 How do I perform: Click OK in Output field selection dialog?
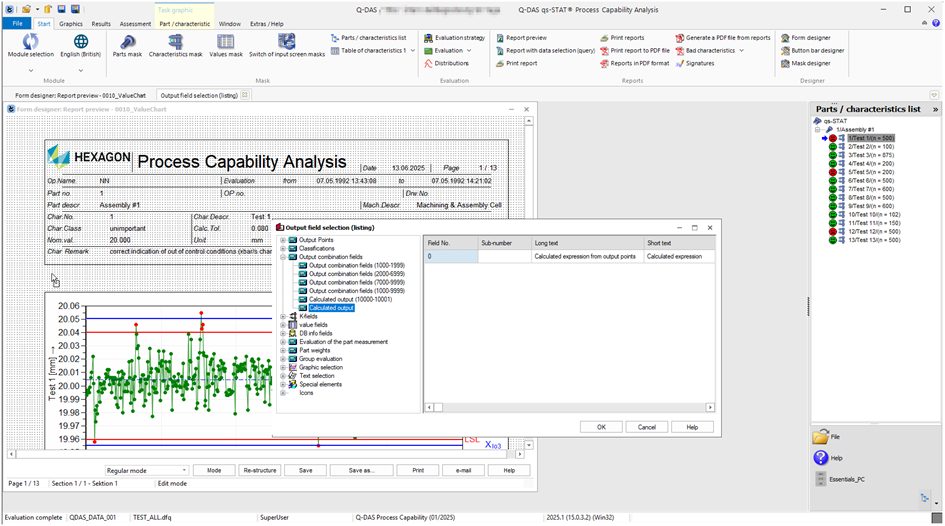(601, 427)
